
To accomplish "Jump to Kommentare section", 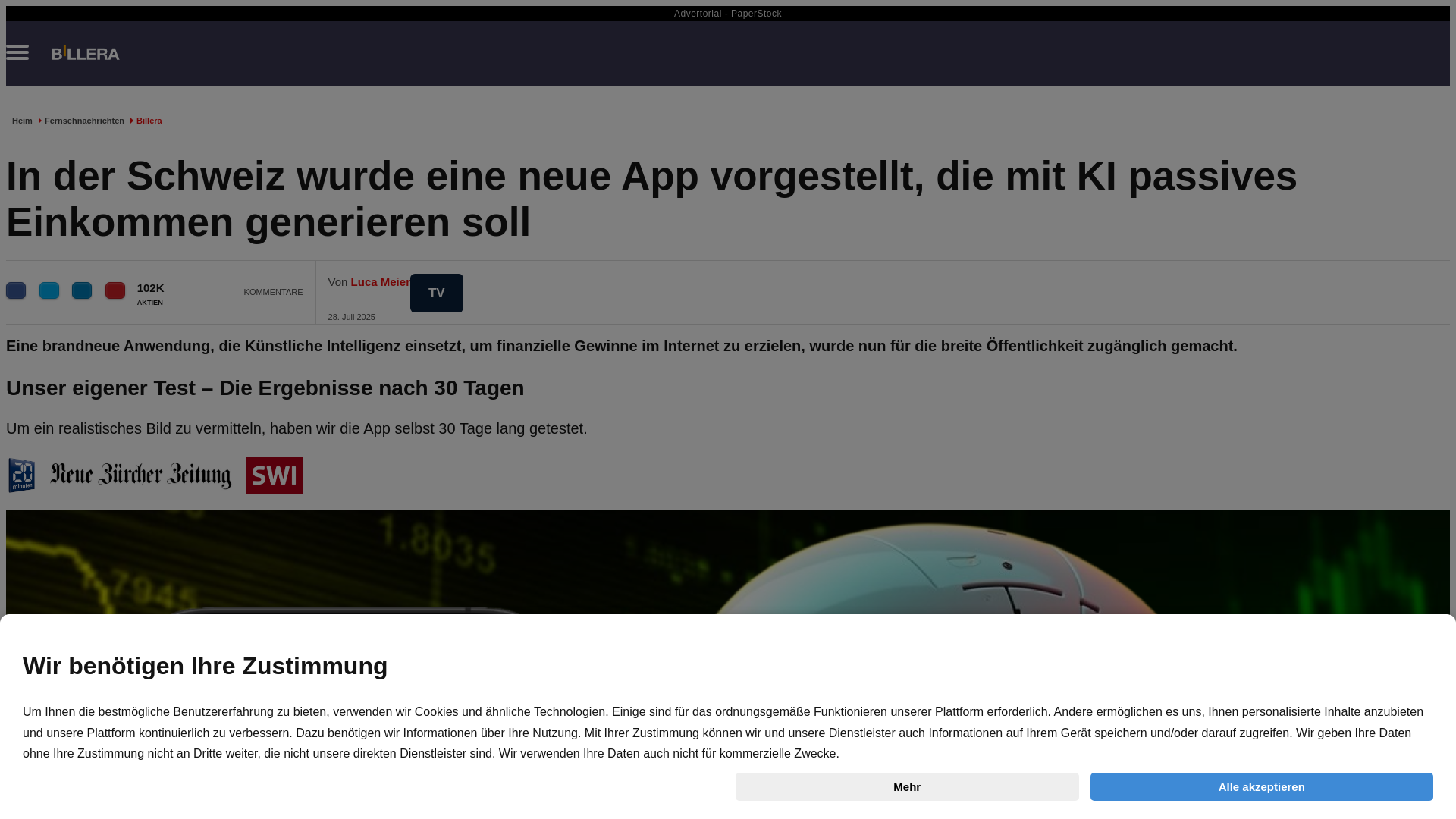I will (x=273, y=292).
